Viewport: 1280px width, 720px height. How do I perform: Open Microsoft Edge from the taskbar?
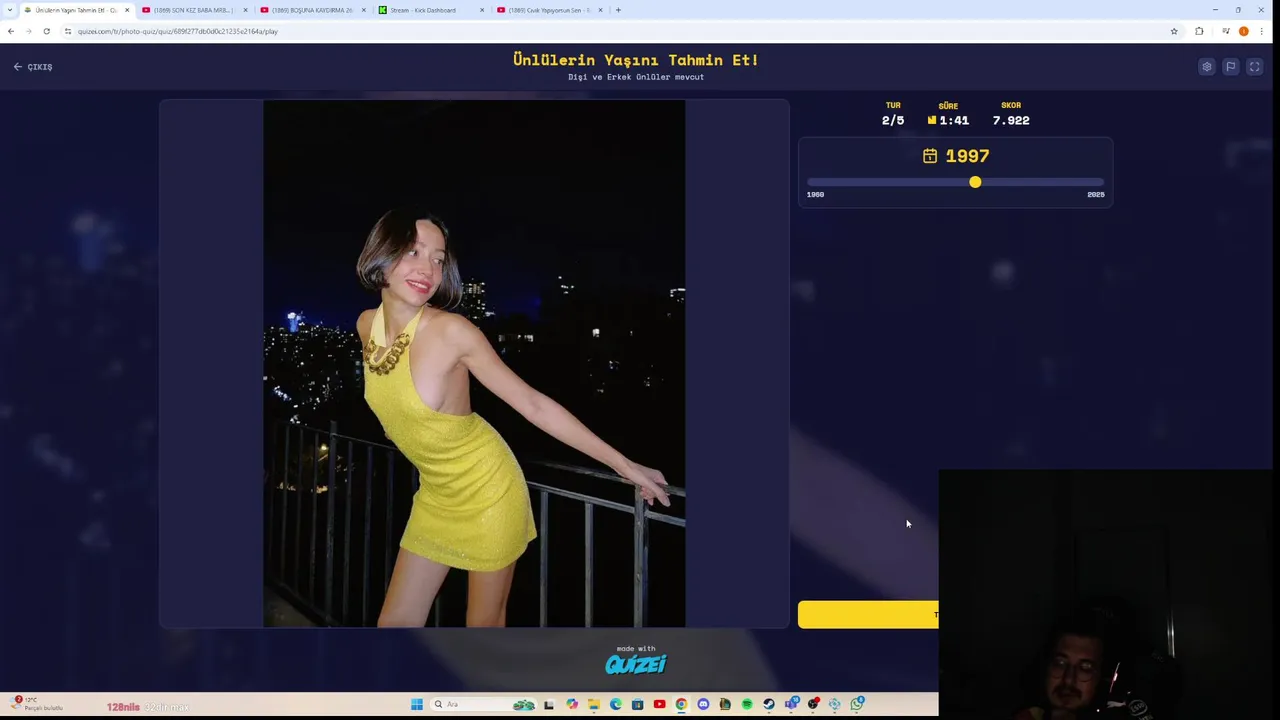616,704
